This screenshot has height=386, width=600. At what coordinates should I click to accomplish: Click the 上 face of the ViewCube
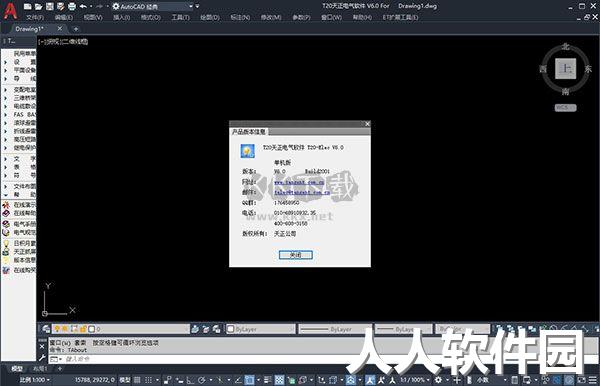(566, 69)
